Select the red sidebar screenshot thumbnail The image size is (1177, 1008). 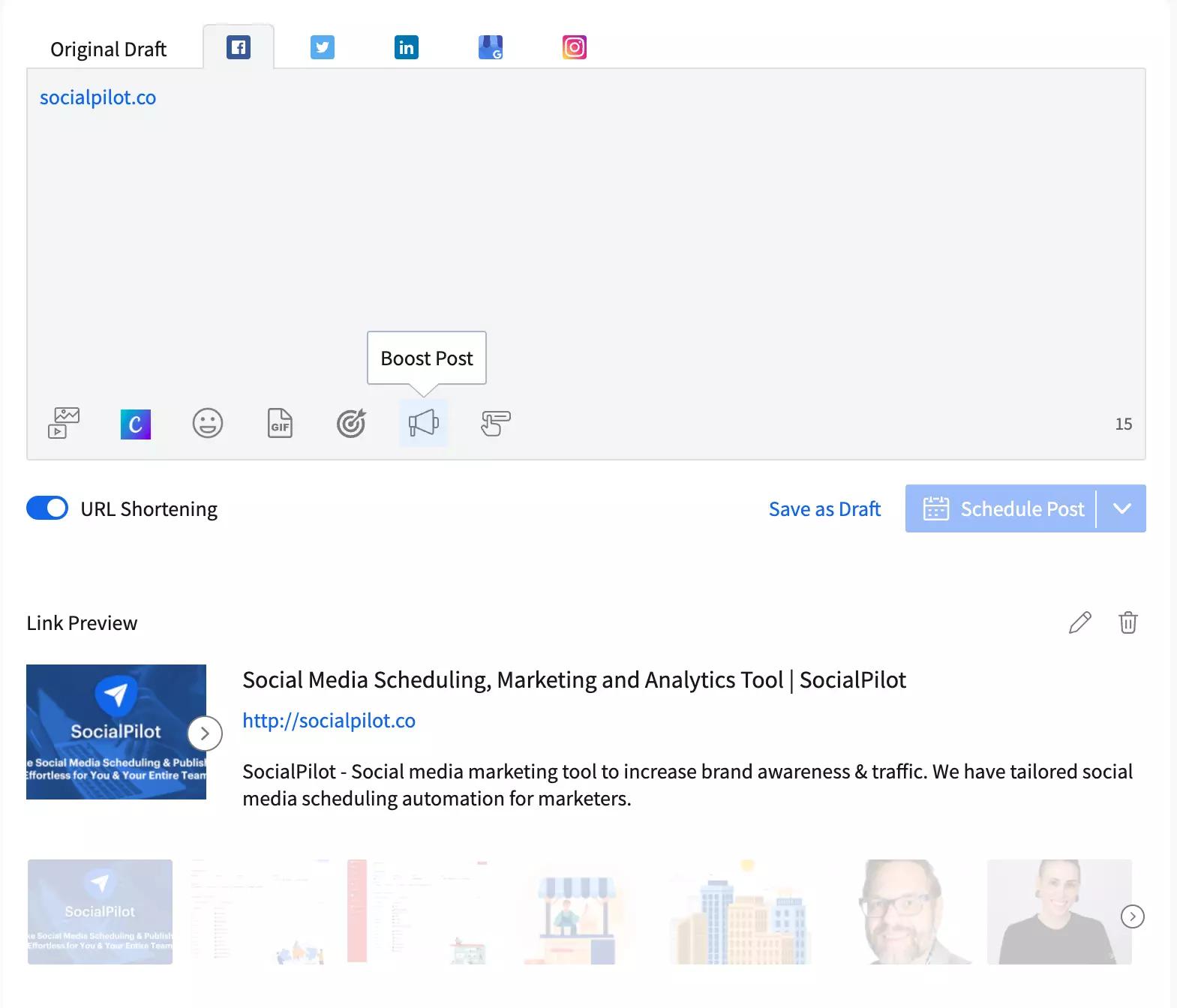[418, 912]
